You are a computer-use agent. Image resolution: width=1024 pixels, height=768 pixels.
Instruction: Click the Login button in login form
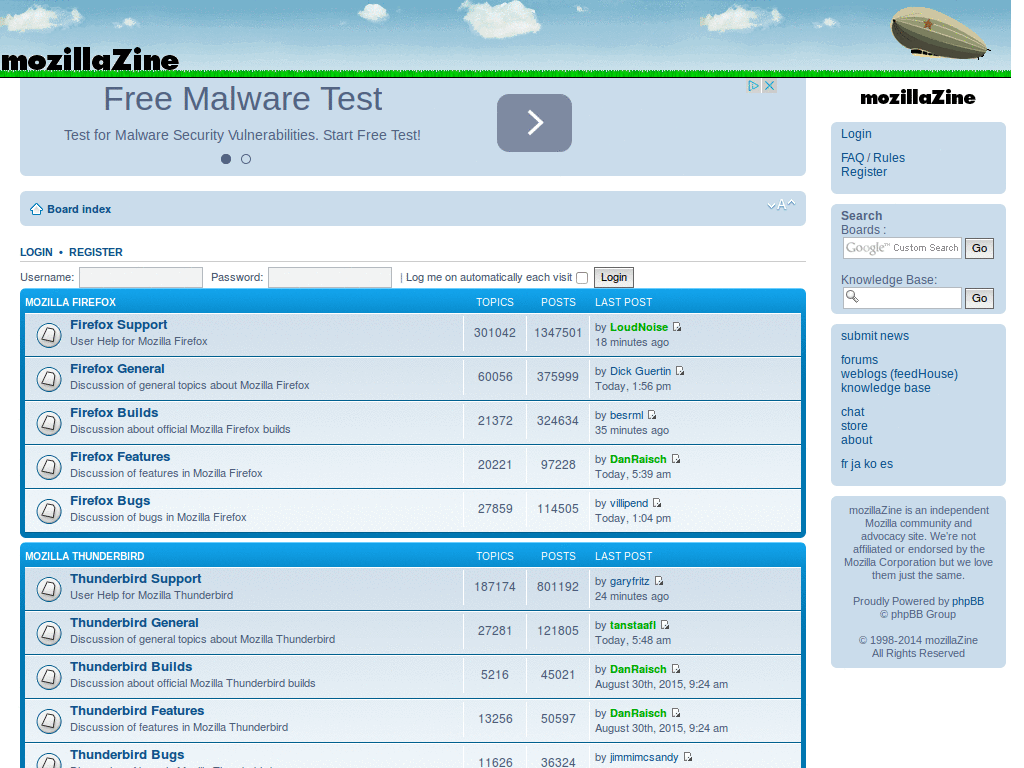pos(613,278)
